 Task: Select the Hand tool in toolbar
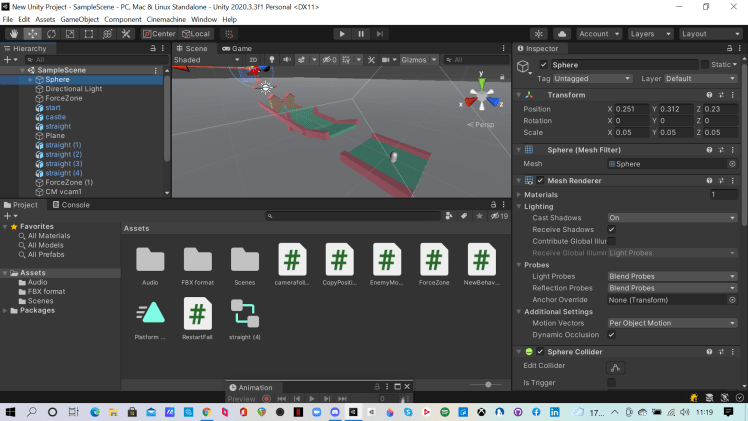point(14,34)
